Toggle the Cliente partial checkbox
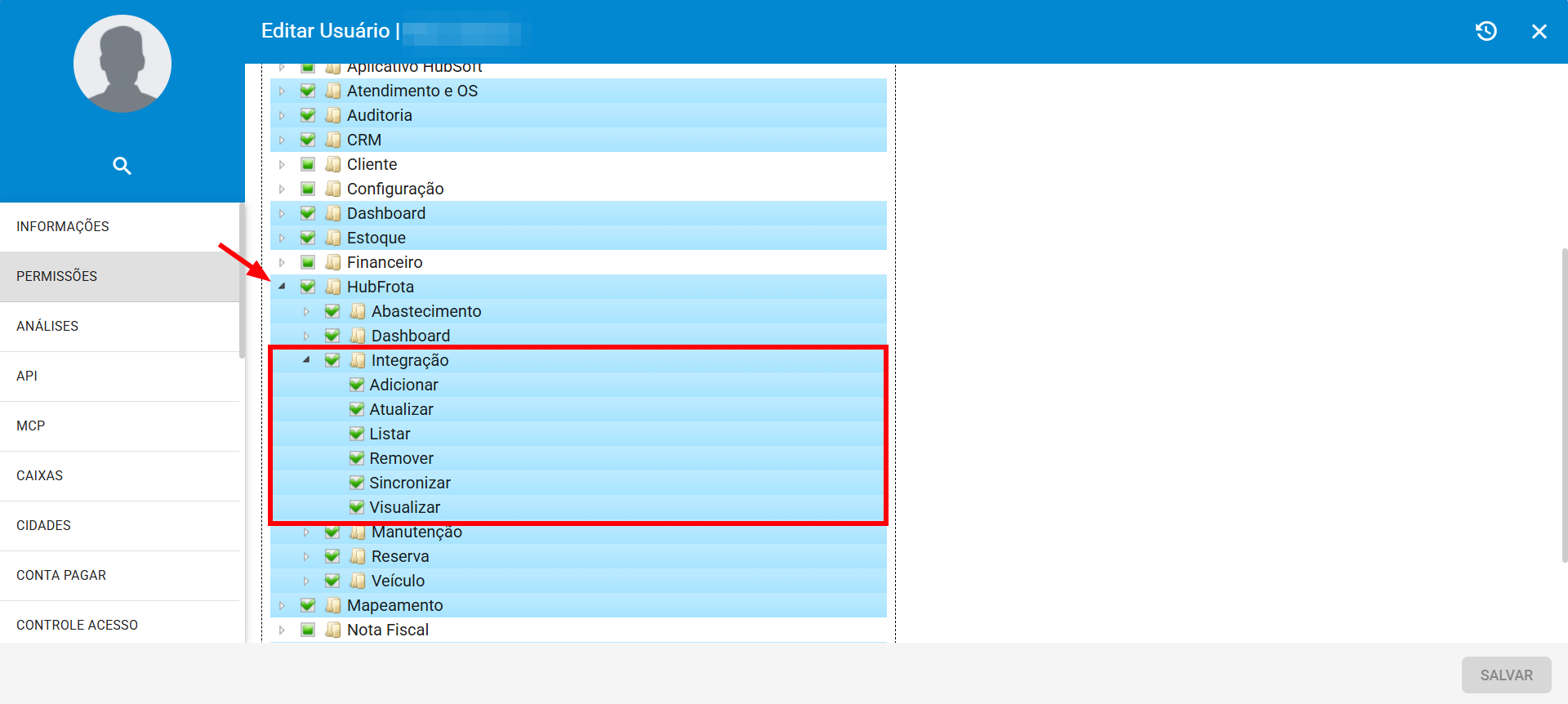 [x=308, y=164]
